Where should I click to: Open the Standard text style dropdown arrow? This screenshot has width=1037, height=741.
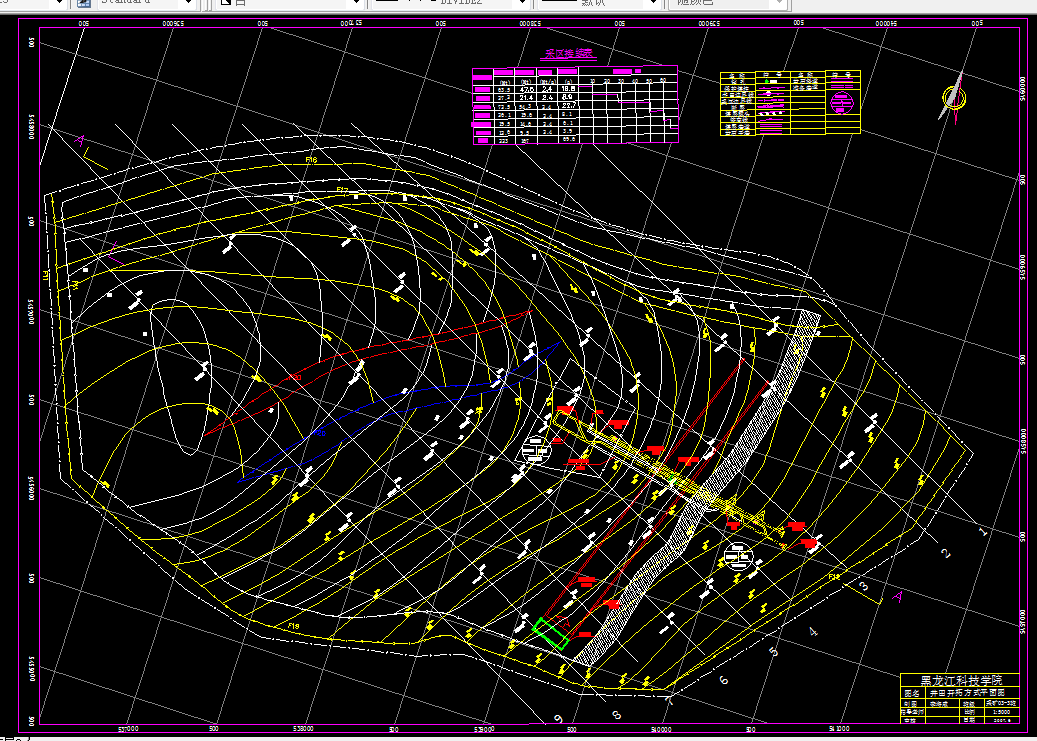[x=188, y=3]
